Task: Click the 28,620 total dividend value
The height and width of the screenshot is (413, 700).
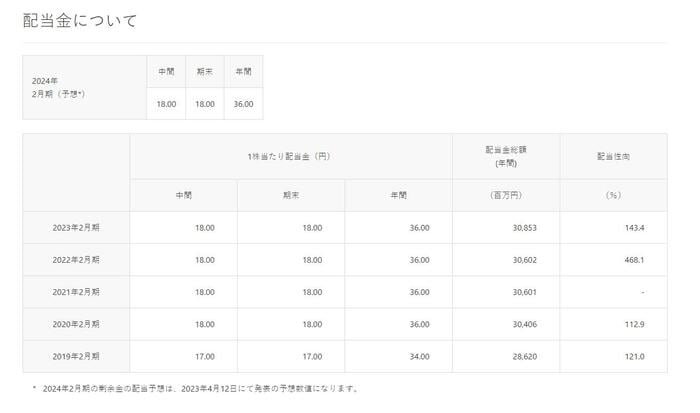Action: point(522,356)
